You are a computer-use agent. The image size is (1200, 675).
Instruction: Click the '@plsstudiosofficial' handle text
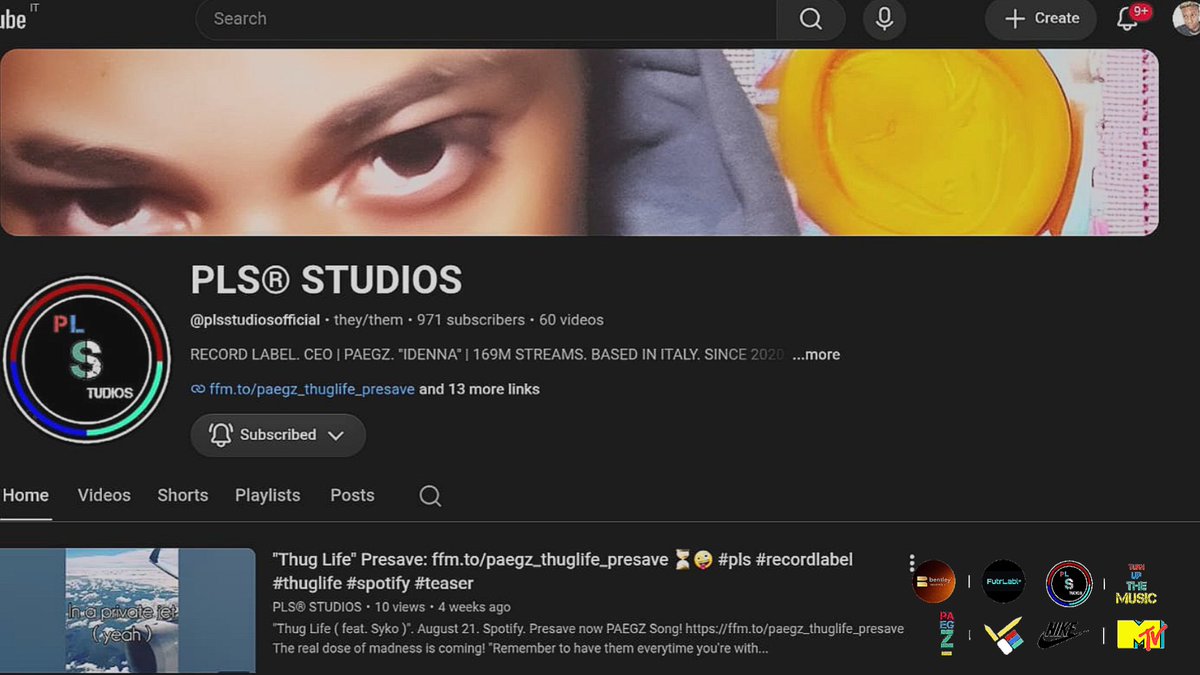255,320
